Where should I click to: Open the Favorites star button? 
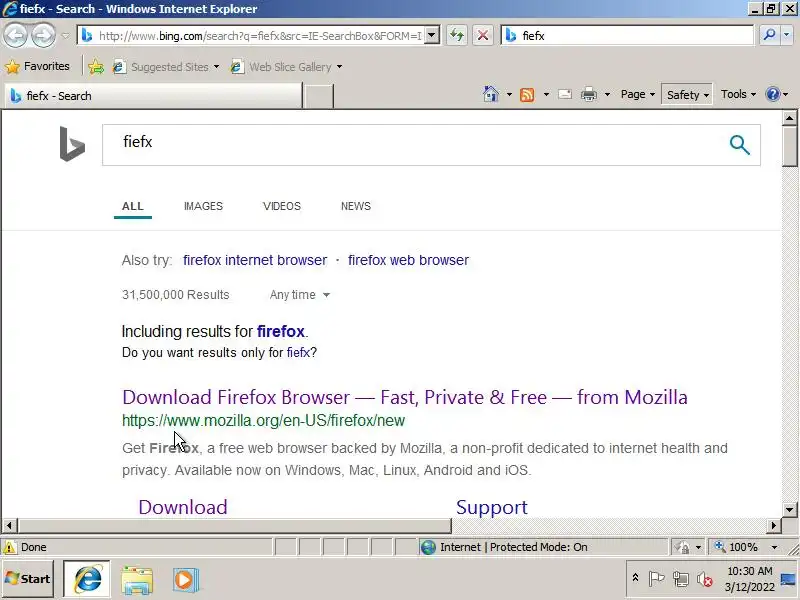(x=37, y=66)
